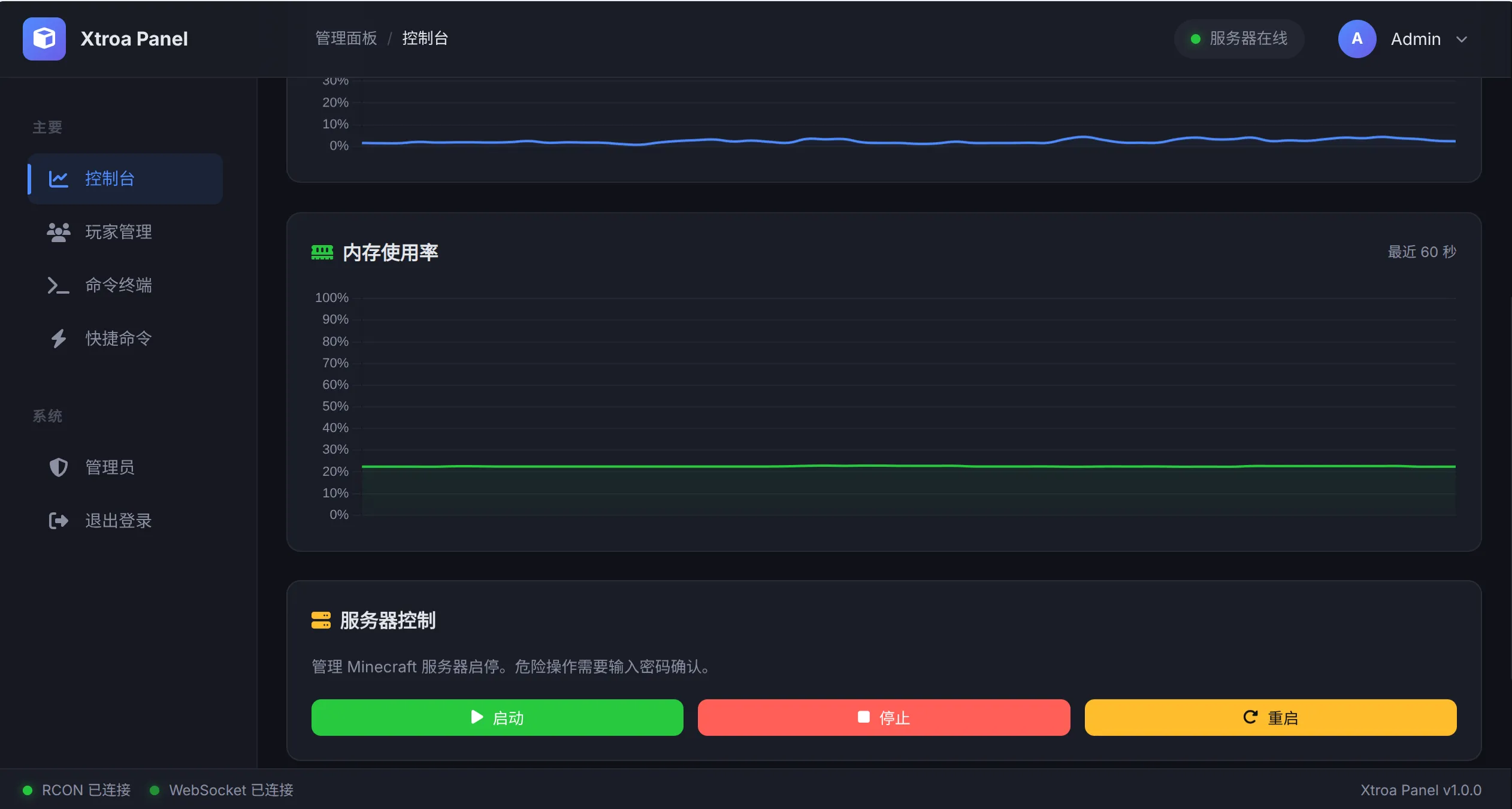1512x809 pixels.
Task: Click the logout arrow icon for 退出登录
Action: (x=58, y=521)
